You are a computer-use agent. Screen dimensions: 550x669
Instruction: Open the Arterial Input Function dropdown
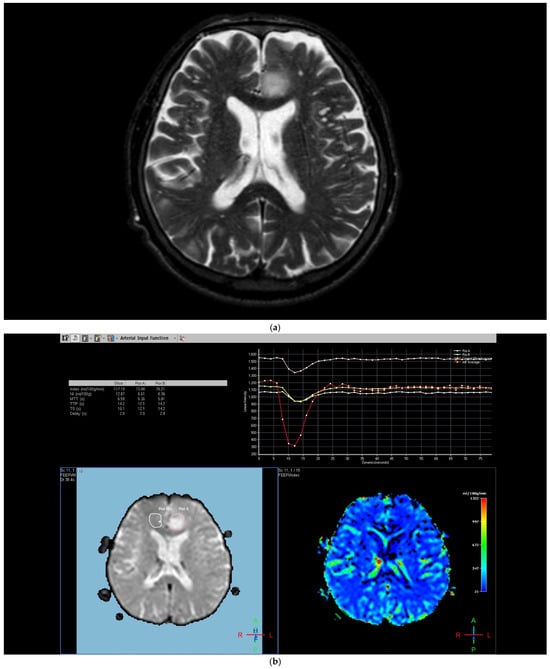tap(148, 338)
